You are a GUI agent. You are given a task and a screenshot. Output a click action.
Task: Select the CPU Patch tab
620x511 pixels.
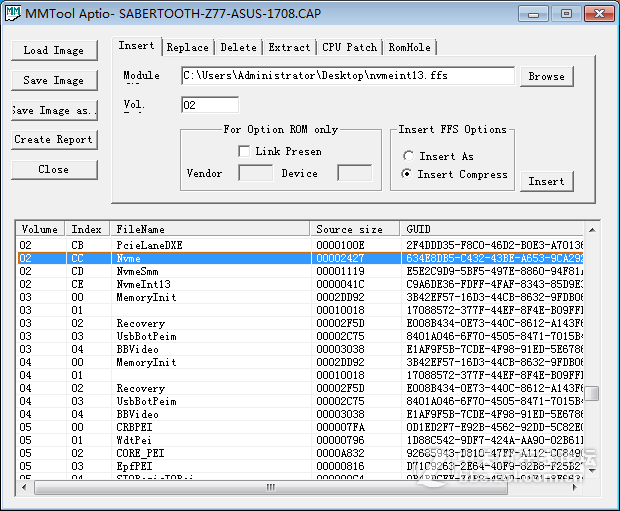(x=350, y=47)
